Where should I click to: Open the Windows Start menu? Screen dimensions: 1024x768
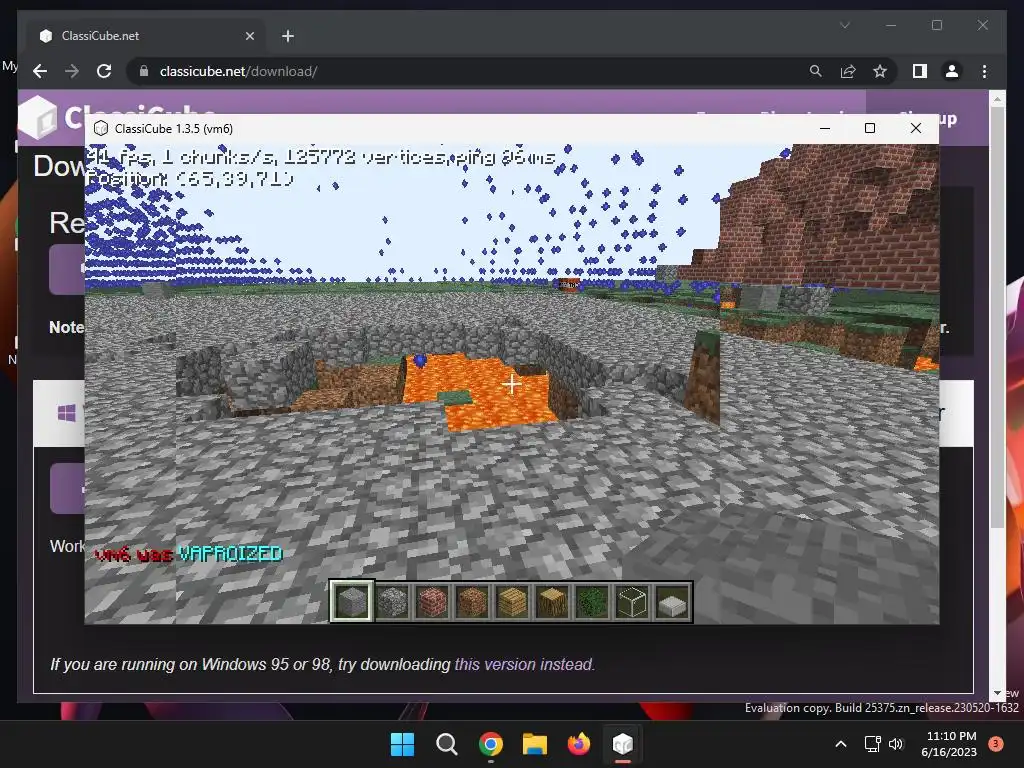402,744
